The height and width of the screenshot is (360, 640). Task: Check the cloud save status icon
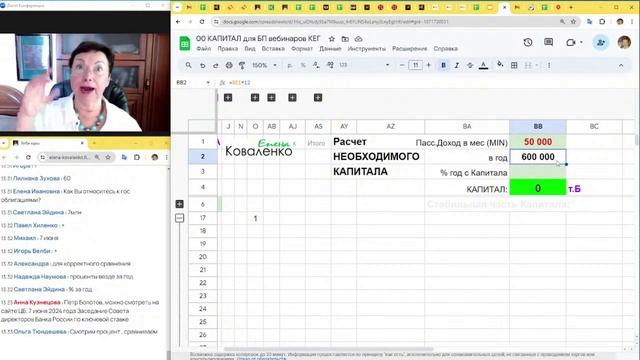[358, 39]
